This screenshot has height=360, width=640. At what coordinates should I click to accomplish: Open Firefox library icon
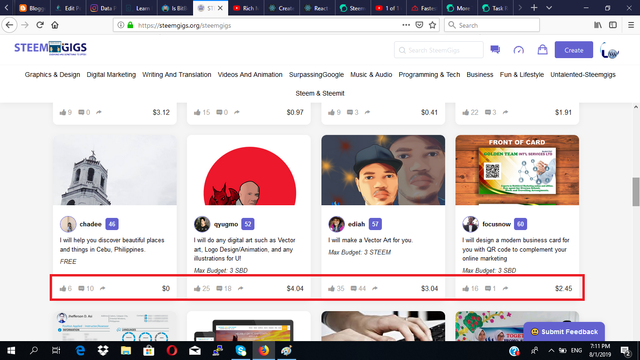click(598, 25)
